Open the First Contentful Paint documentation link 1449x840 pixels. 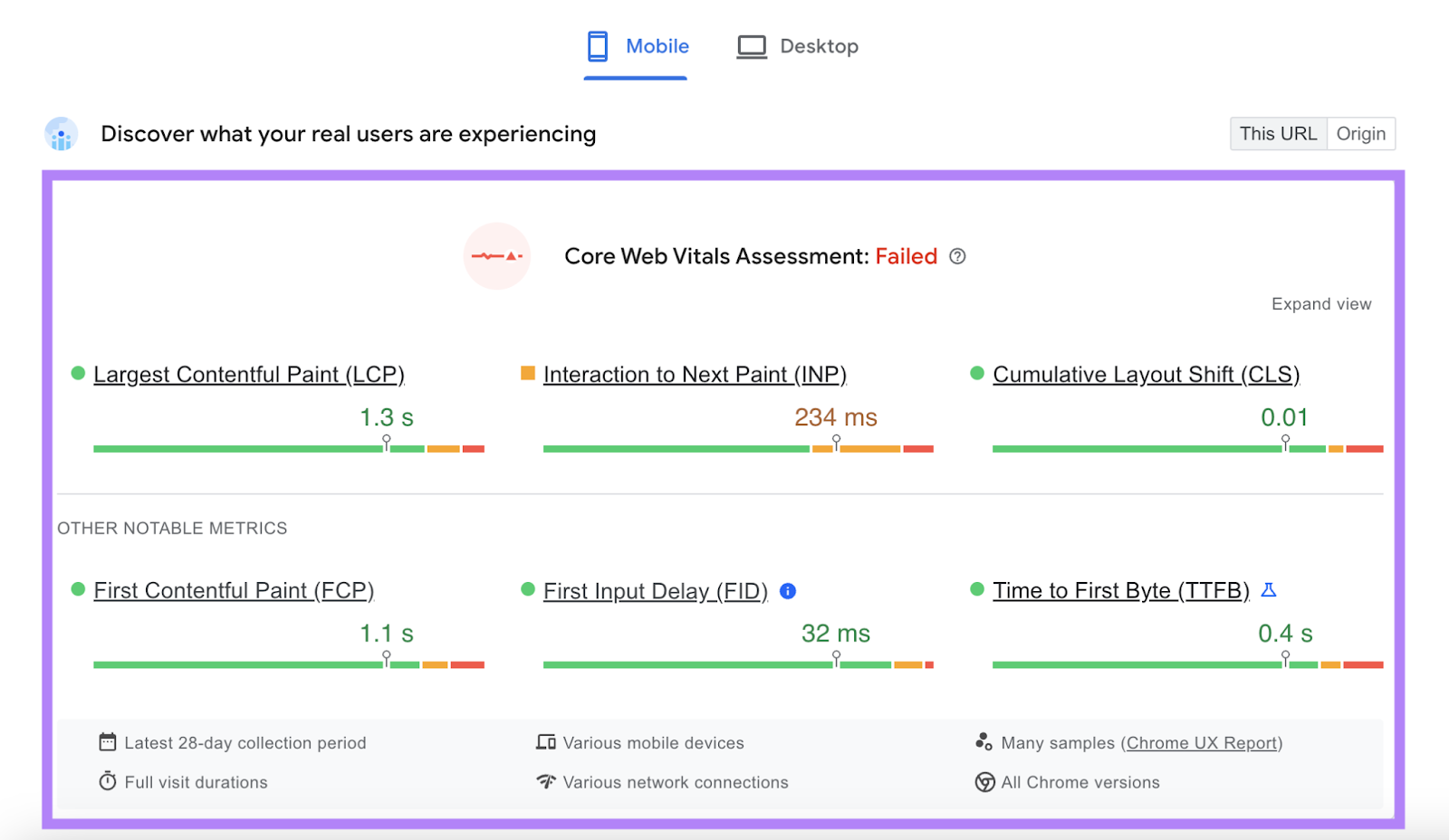[233, 590]
